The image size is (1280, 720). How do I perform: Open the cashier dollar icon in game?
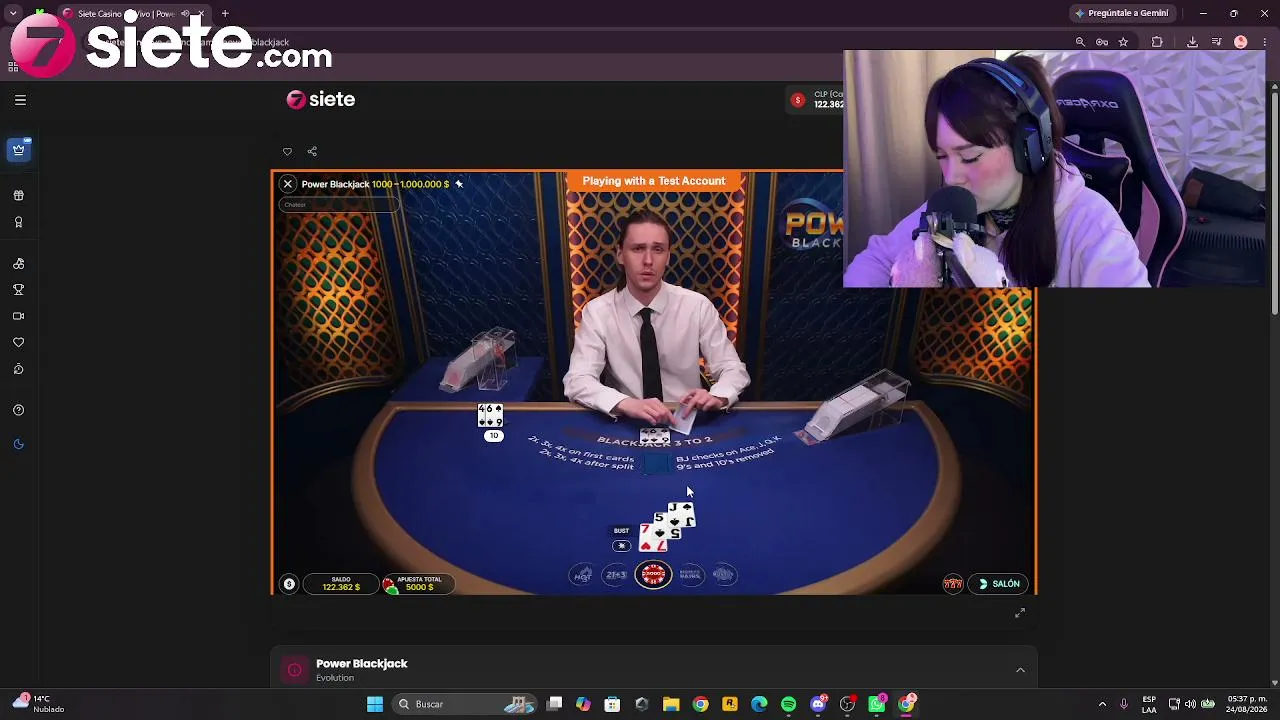coord(289,584)
